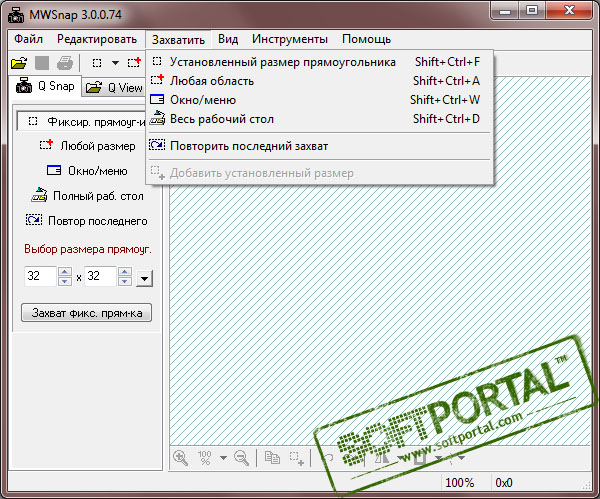Click the 100% zoom reset icon
Screen dimensions: 600x499
click(204, 458)
